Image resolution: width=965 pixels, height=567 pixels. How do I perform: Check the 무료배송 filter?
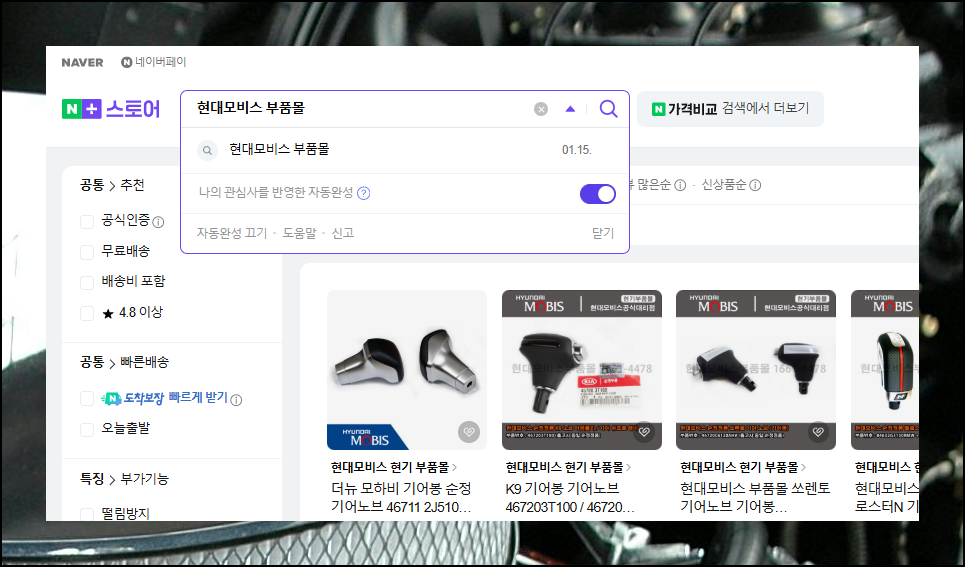point(87,252)
